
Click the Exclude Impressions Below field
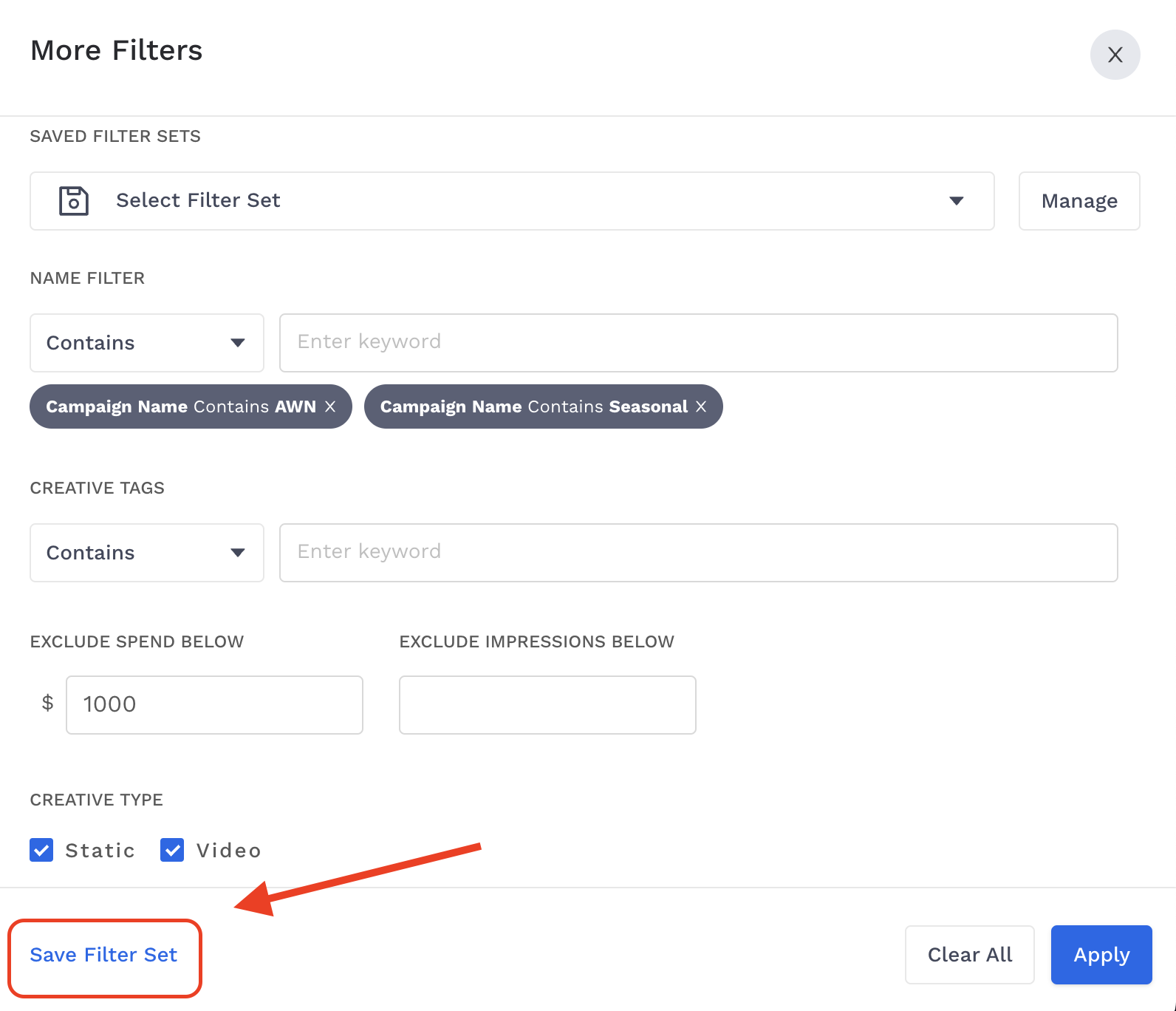click(x=547, y=705)
